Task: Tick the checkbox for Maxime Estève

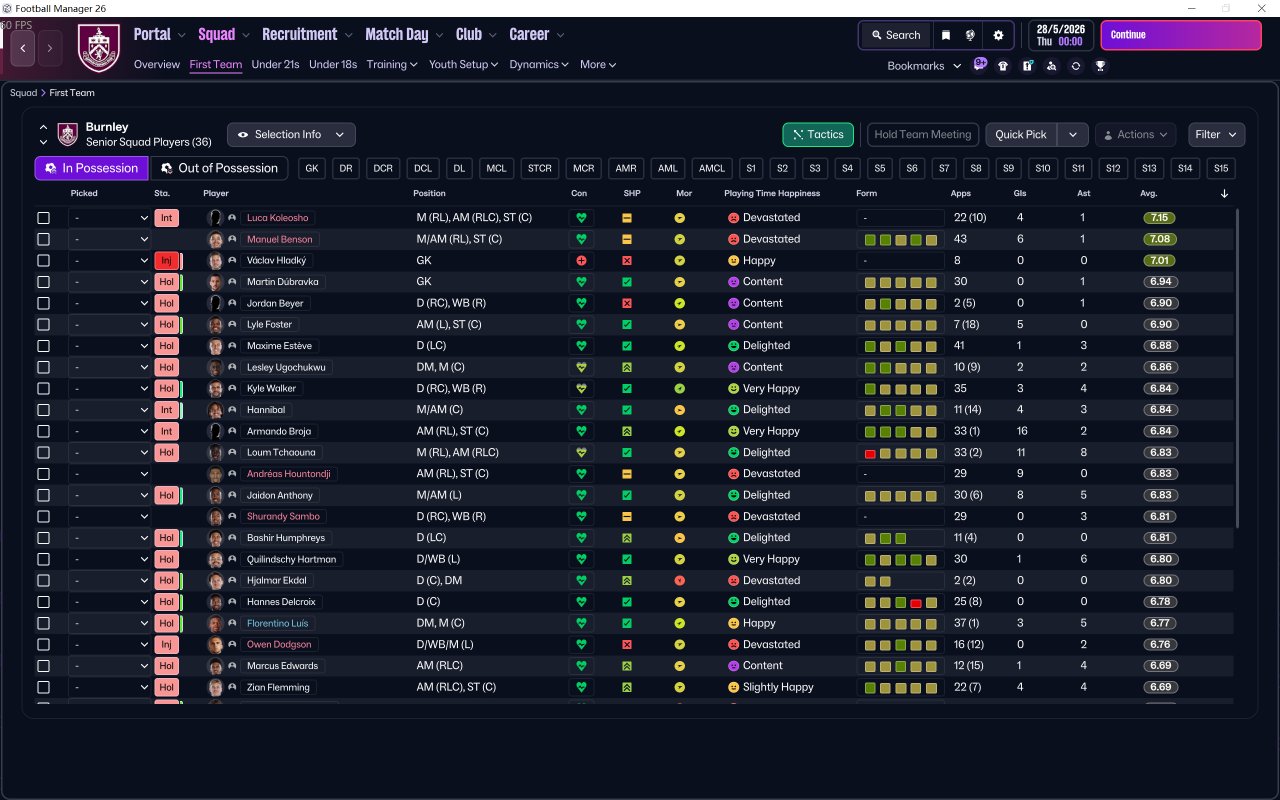Action: click(43, 346)
